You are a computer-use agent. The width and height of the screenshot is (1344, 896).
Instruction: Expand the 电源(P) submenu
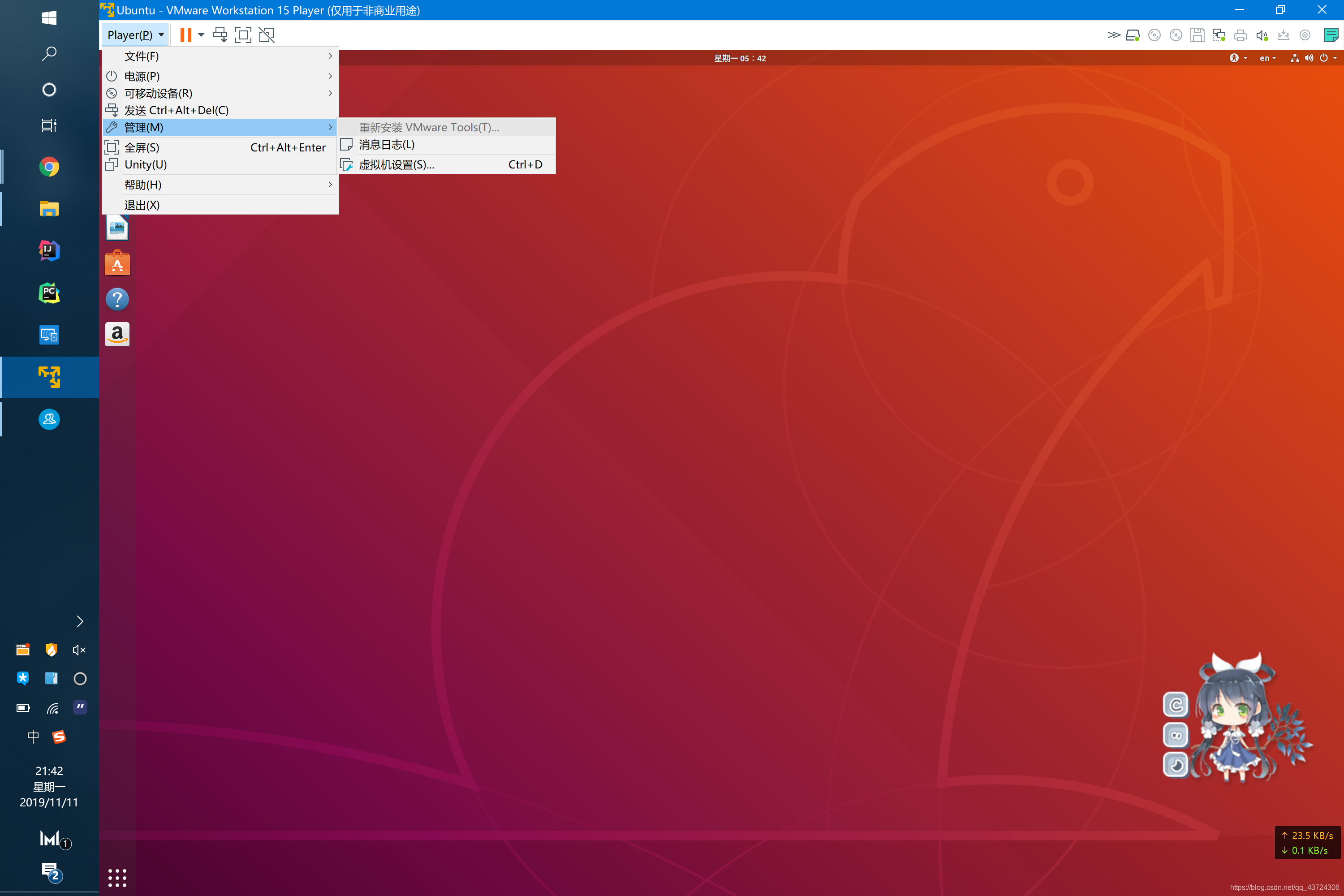coord(220,76)
